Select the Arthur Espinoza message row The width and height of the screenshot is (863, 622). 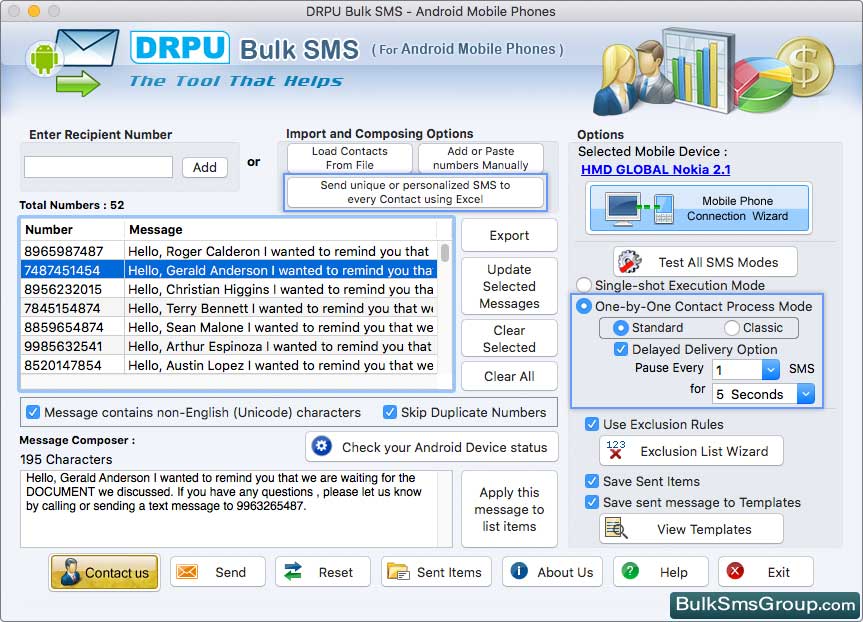click(x=230, y=346)
